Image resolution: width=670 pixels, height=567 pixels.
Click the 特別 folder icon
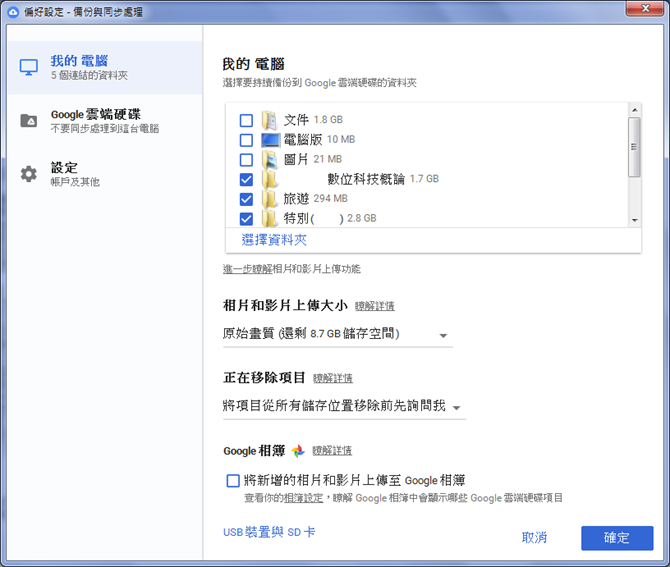[x=269, y=218]
